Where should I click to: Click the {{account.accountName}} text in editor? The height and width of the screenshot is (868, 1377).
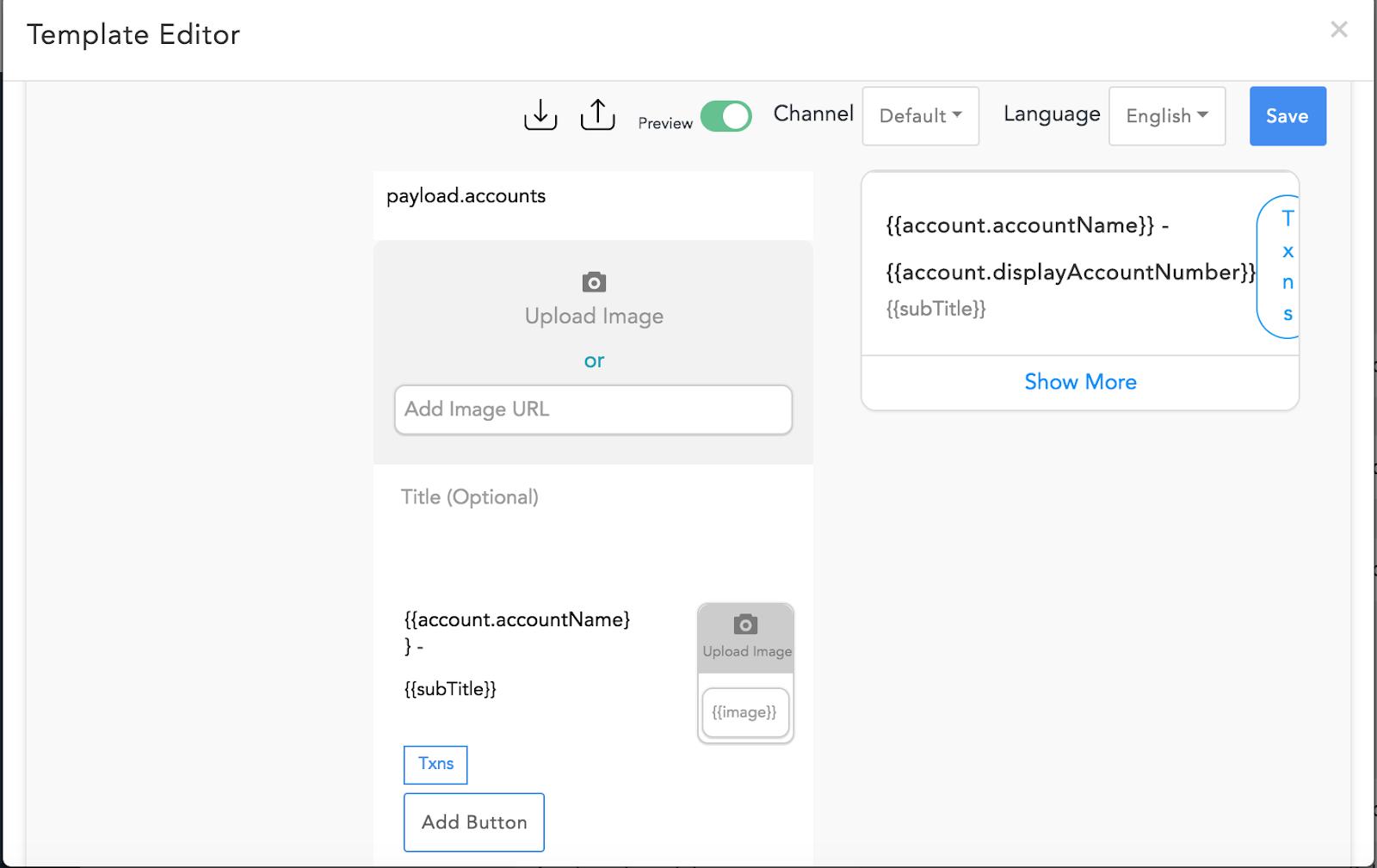point(517,632)
